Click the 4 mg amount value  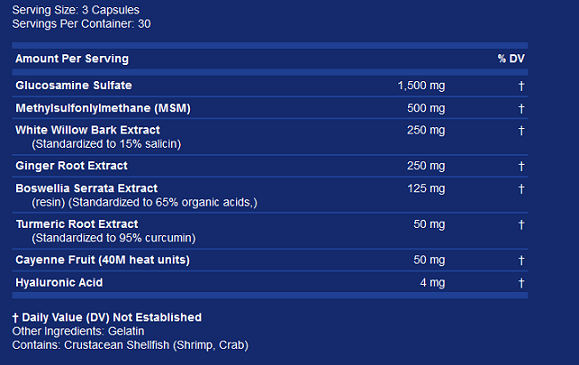[432, 283]
